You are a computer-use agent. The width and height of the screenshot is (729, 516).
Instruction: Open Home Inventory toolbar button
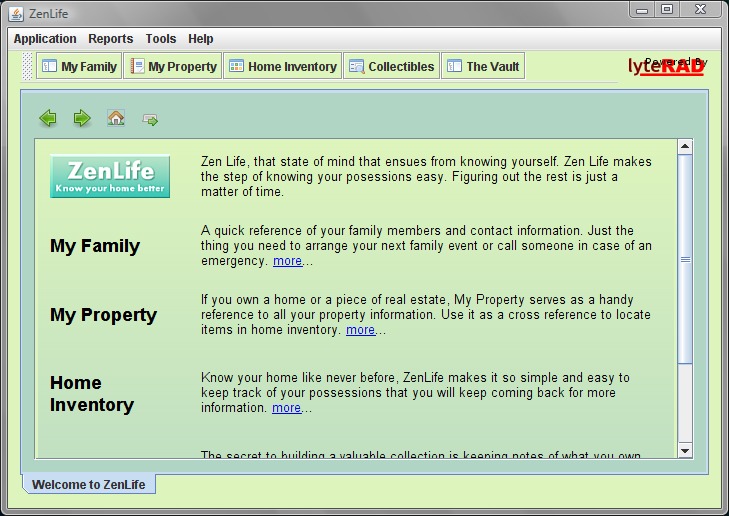[x=282, y=67]
